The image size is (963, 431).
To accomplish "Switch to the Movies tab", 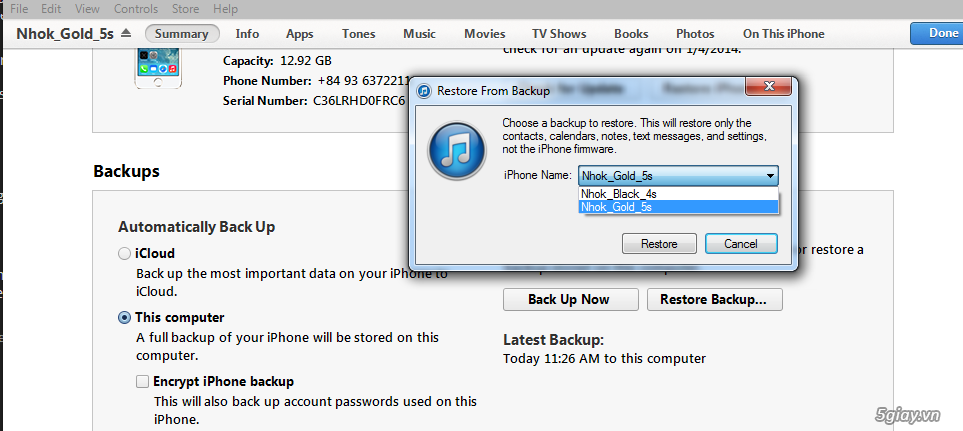I will click(485, 34).
